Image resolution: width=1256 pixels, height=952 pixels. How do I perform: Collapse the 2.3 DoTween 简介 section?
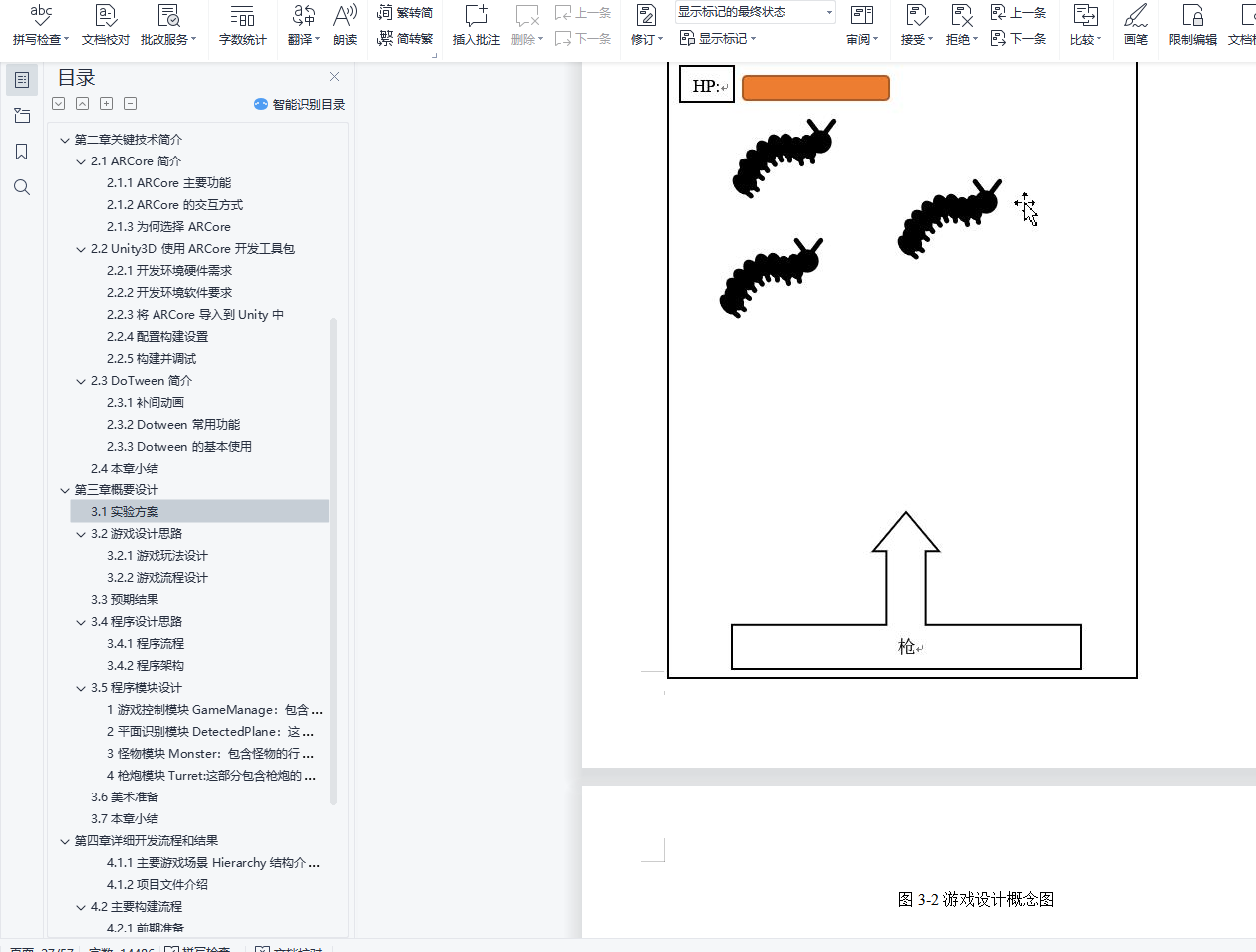(x=81, y=381)
